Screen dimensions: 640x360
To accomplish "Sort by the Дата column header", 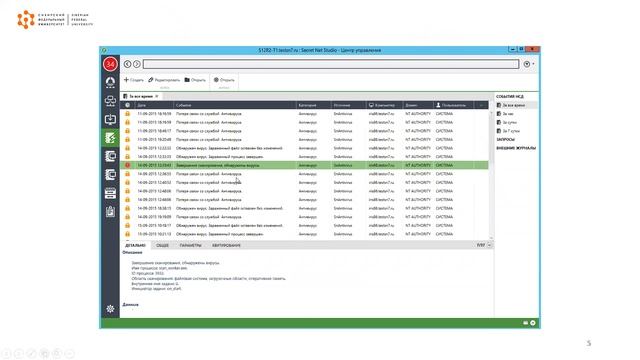I will [x=154, y=105].
